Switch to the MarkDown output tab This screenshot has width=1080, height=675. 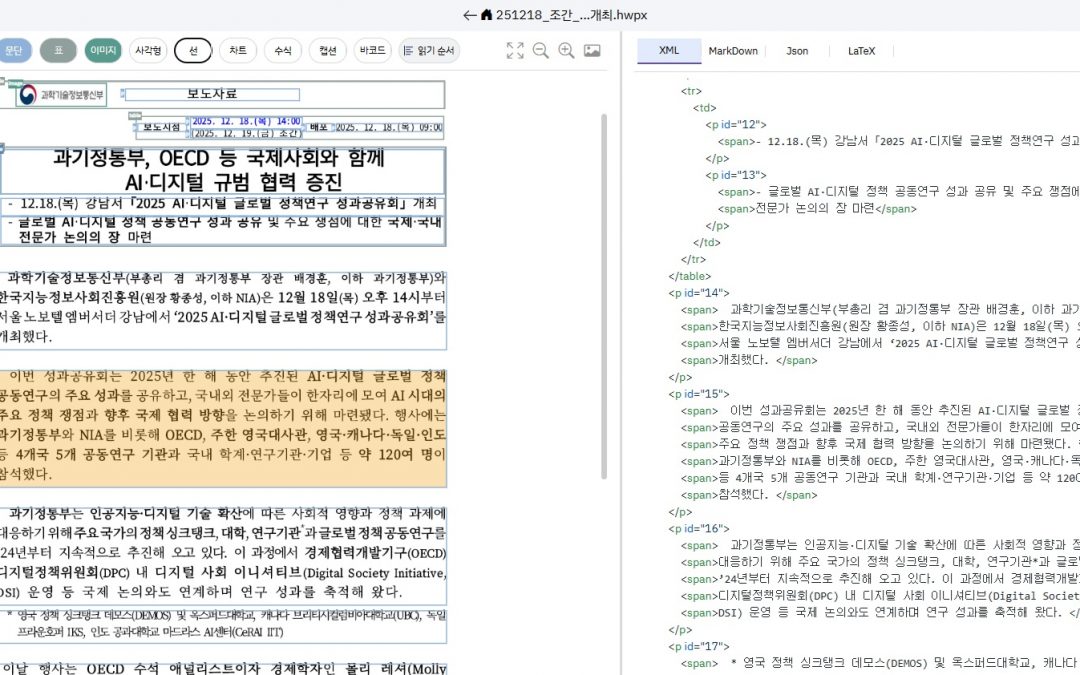point(733,50)
